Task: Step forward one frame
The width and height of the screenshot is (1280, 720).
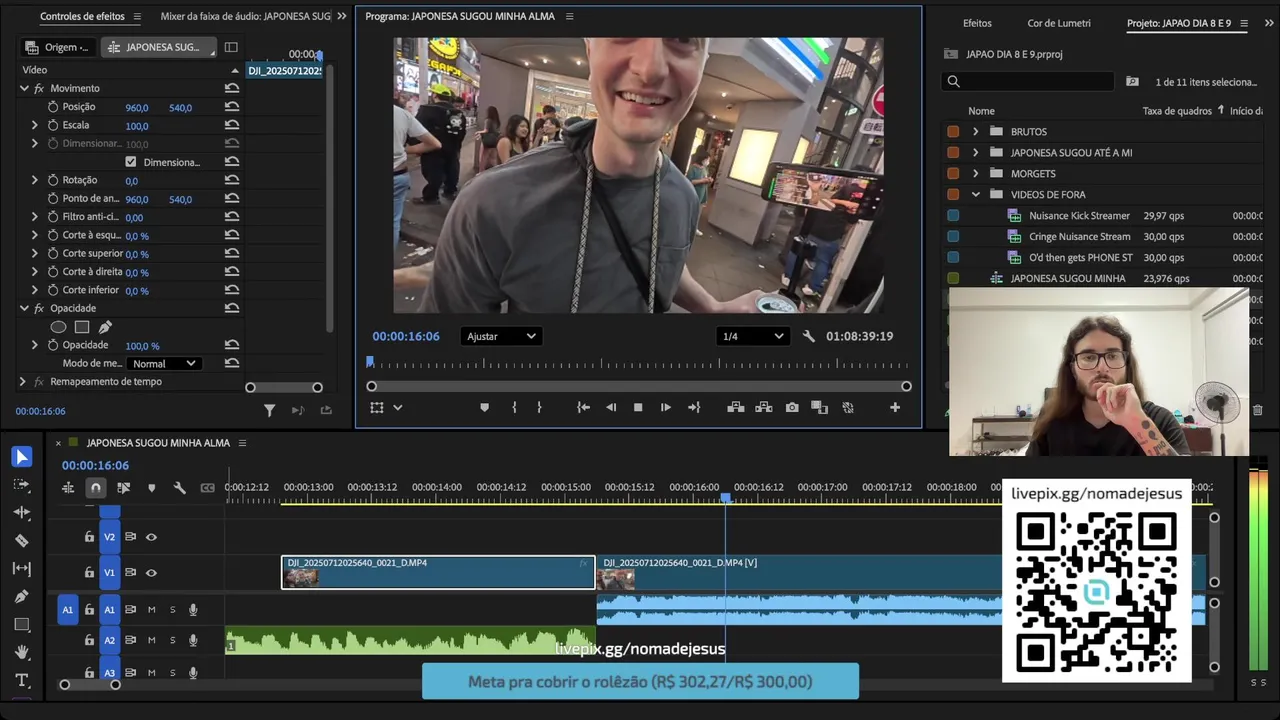Action: 665,408
